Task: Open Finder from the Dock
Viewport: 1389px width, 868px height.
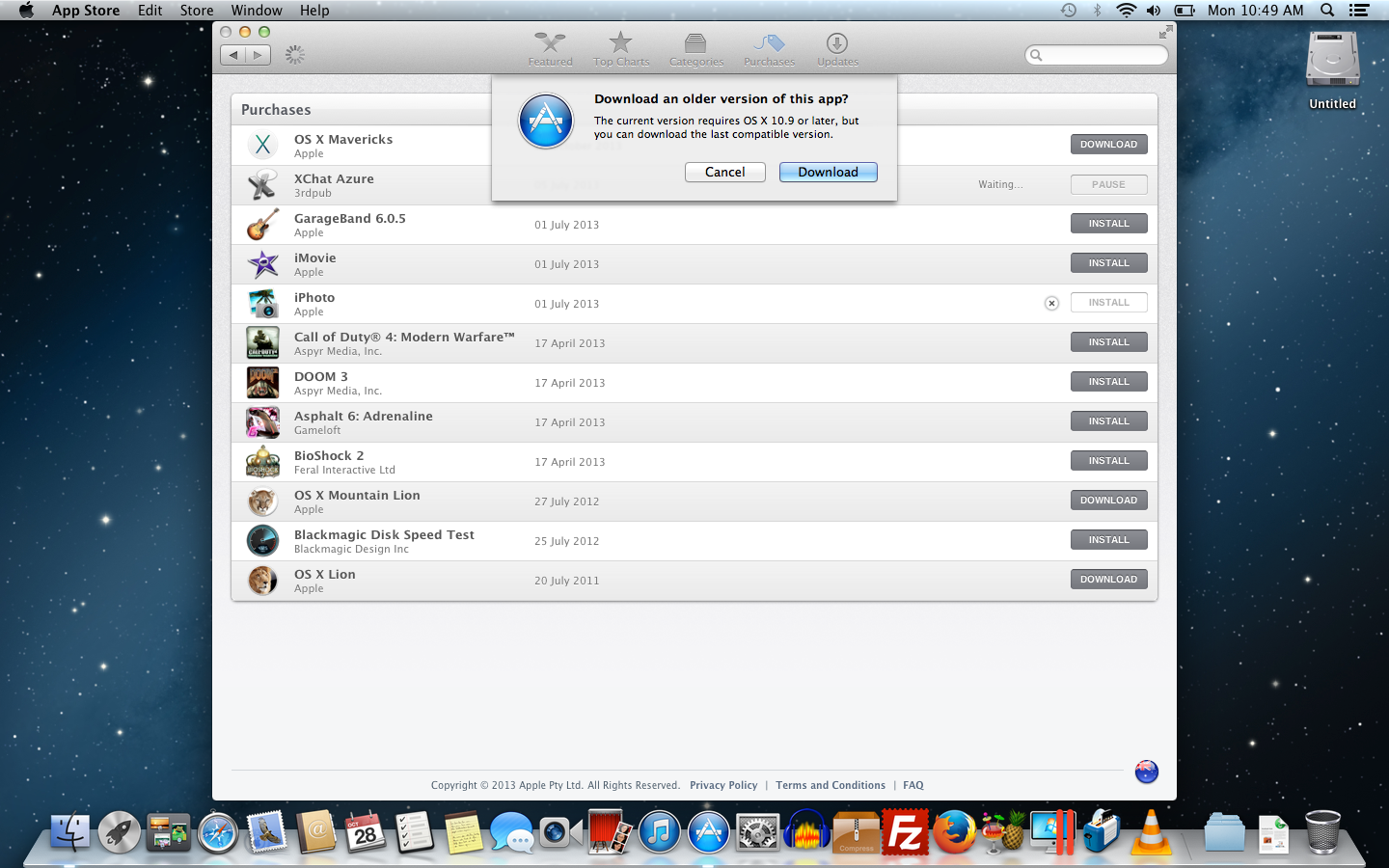Action: click(x=69, y=831)
